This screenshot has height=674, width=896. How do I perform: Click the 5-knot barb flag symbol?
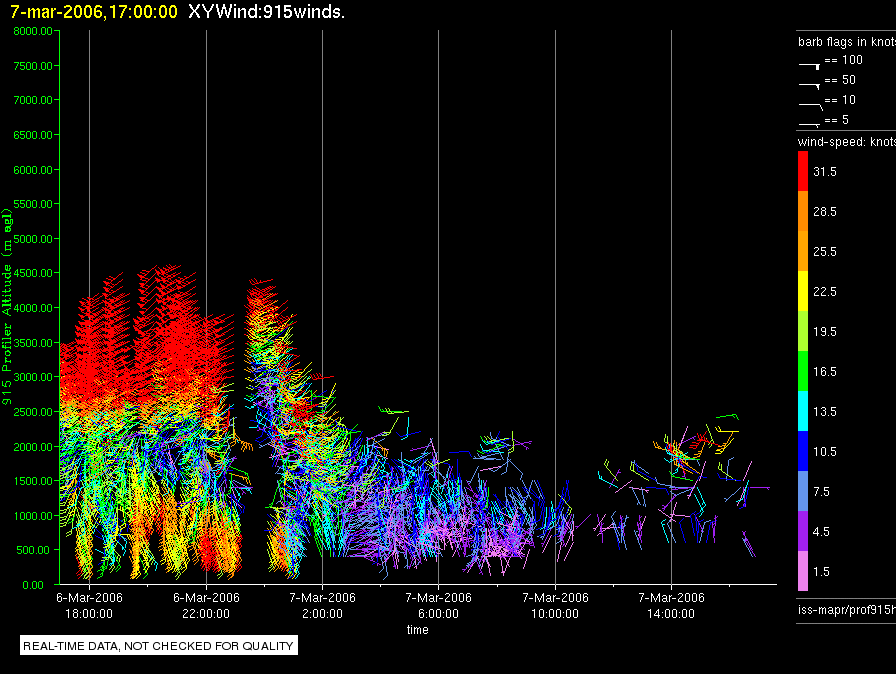click(x=809, y=124)
